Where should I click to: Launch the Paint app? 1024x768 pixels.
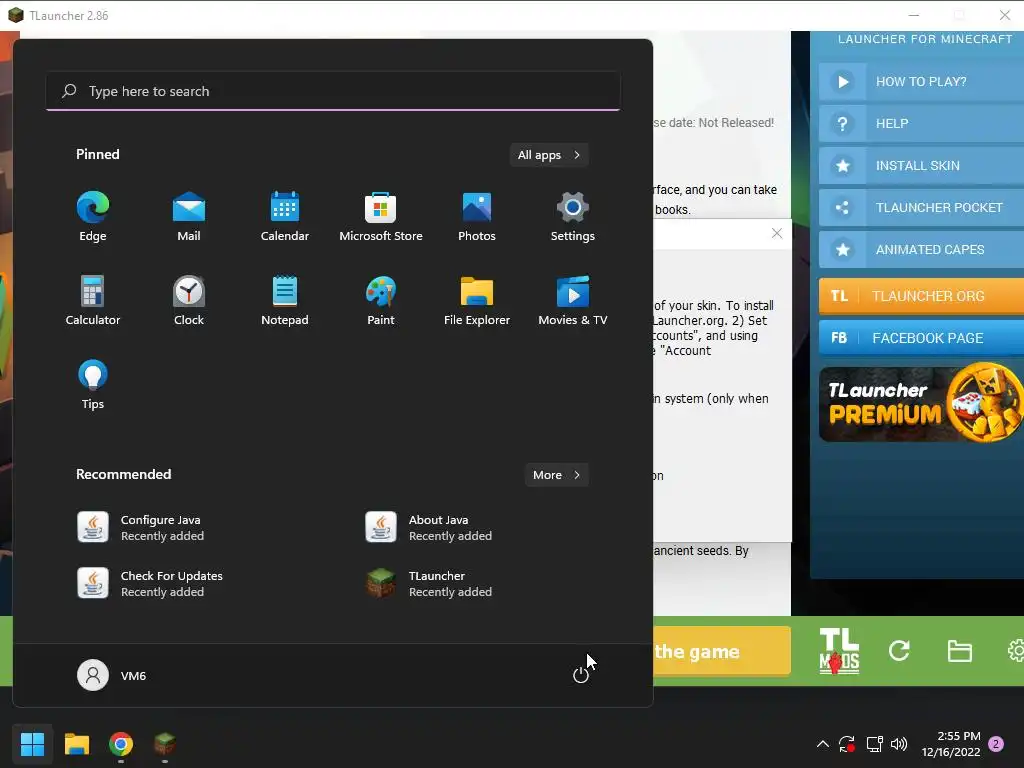(x=381, y=300)
